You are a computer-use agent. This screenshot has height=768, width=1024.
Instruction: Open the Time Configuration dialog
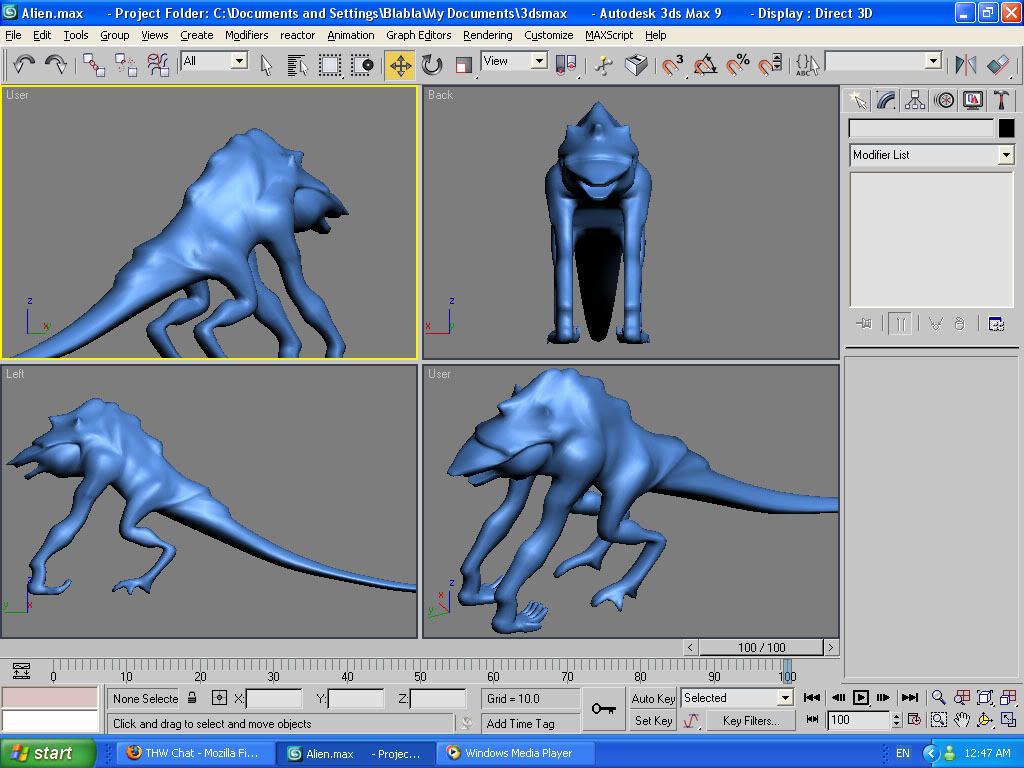(x=914, y=720)
